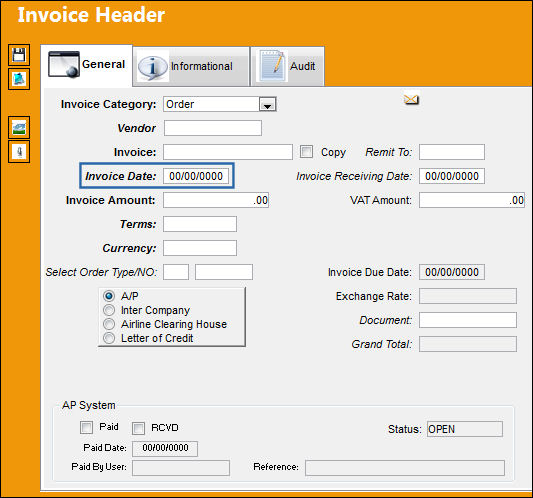Screen dimensions: 533x498
Task: Enable the Paid checkbox
Action: 86,427
